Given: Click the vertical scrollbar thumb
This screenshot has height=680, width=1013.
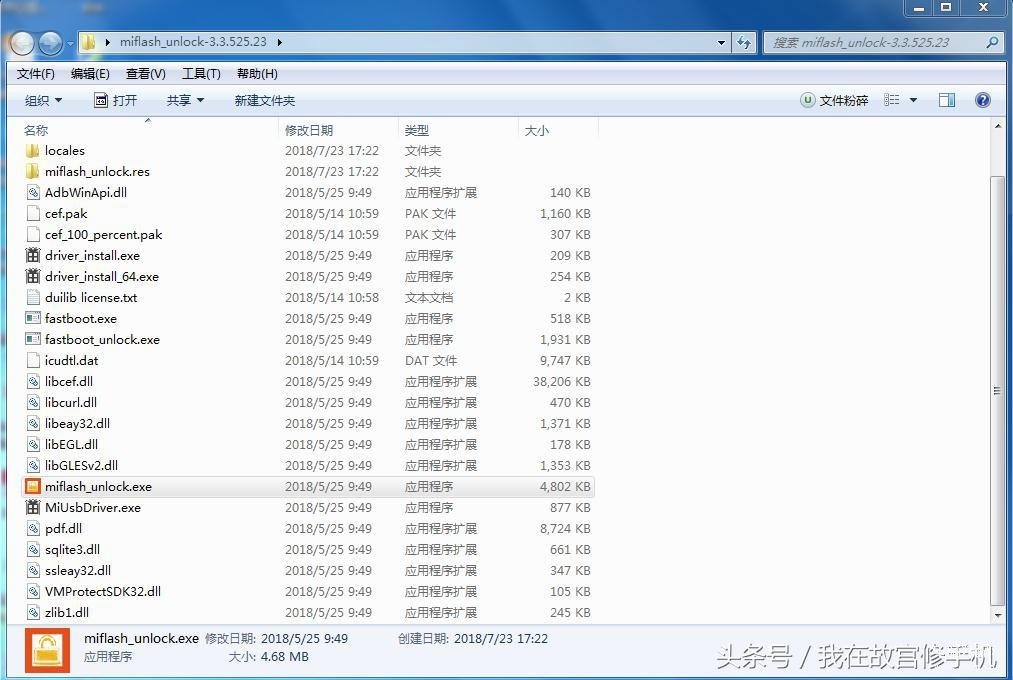Looking at the screenshot, I should click(x=998, y=391).
